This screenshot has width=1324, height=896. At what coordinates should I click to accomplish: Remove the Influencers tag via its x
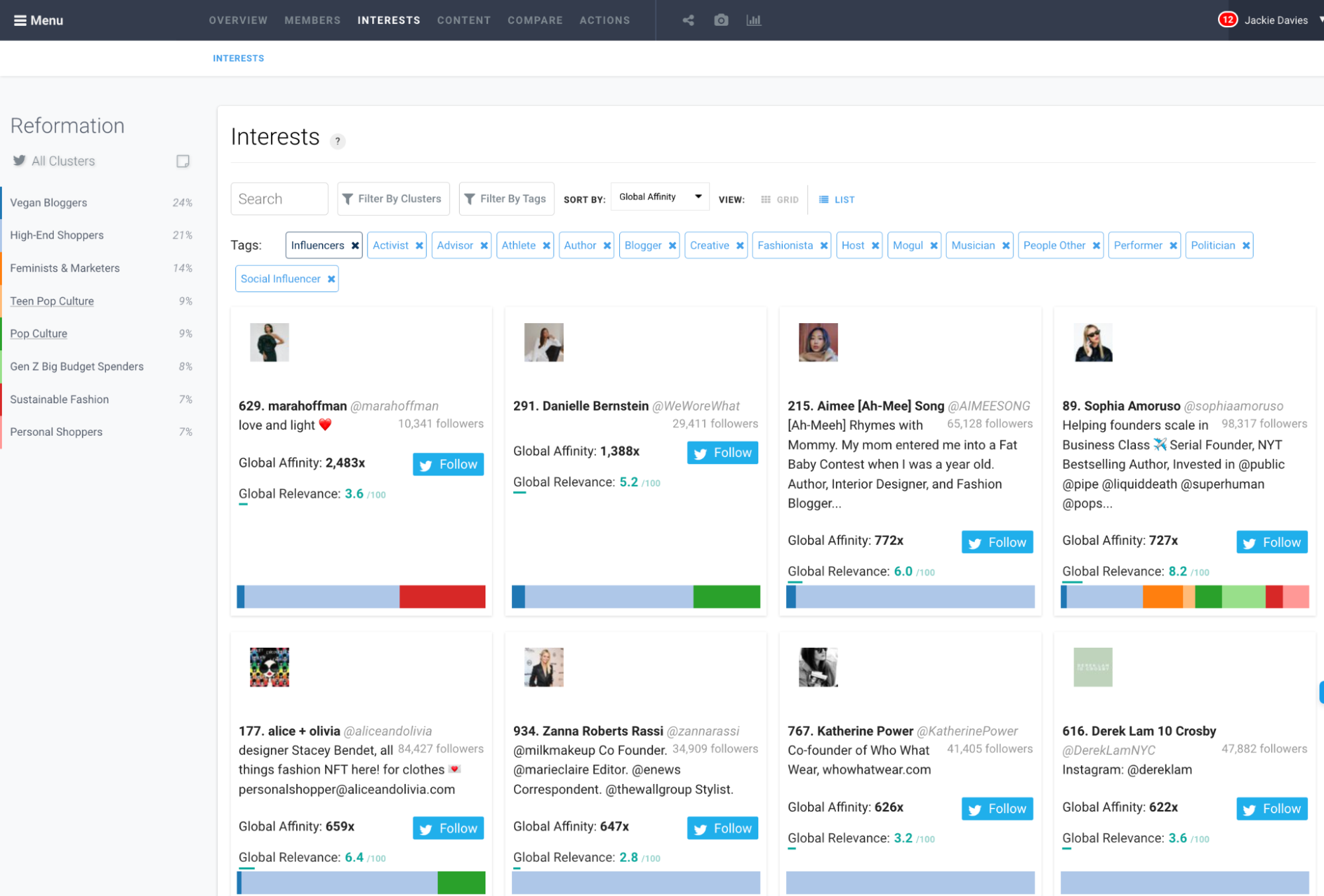coord(355,246)
